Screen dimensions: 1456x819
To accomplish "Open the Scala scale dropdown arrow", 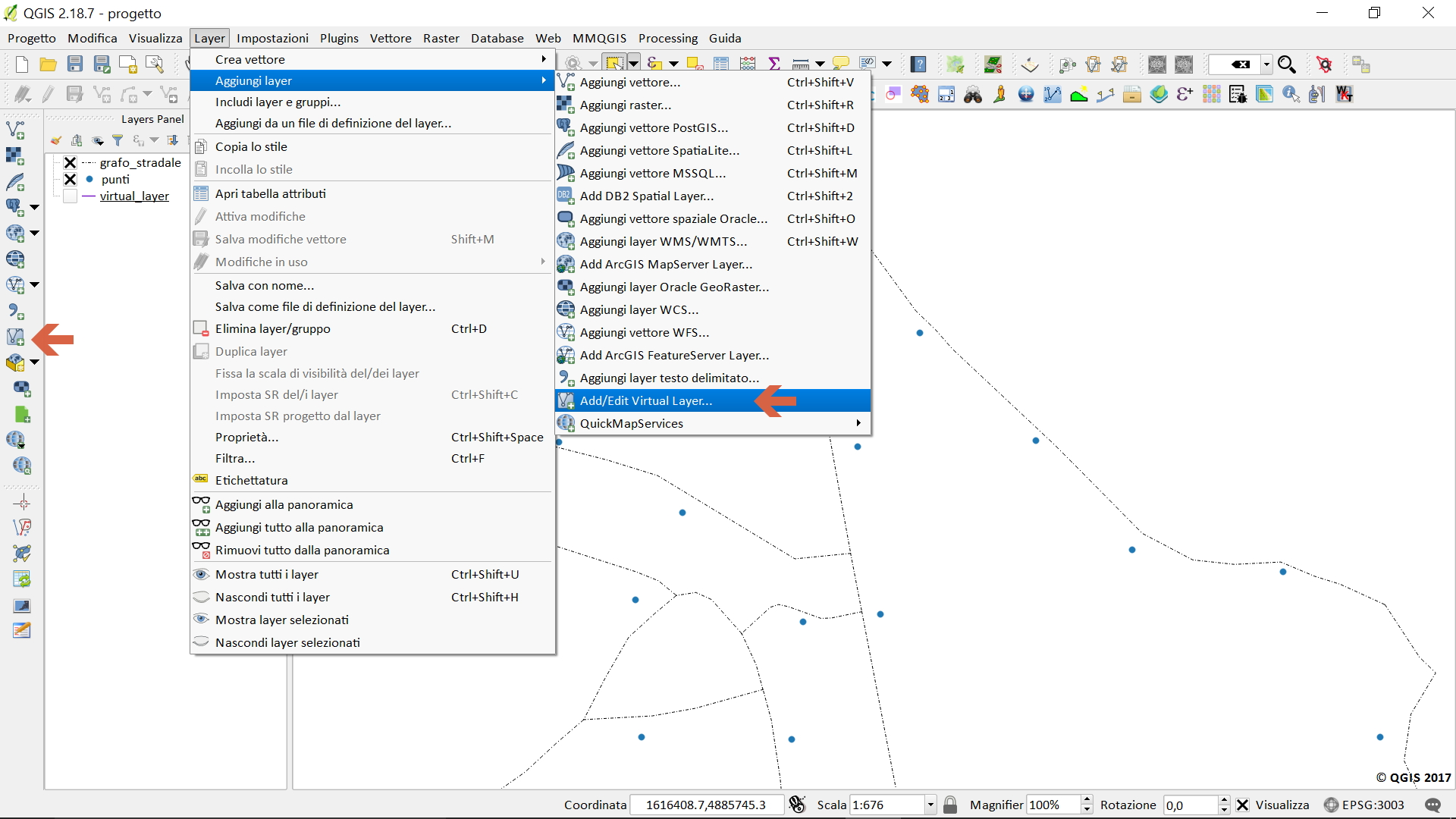I will pyautogui.click(x=930, y=805).
